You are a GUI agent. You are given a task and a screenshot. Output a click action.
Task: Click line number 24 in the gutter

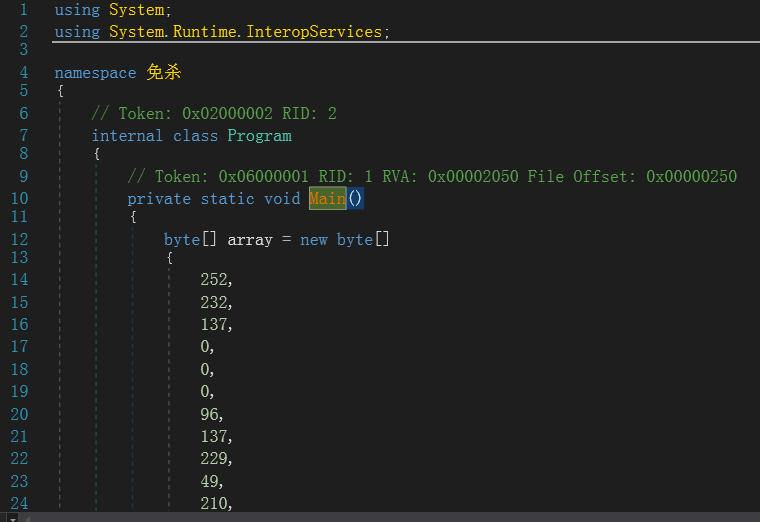19,503
